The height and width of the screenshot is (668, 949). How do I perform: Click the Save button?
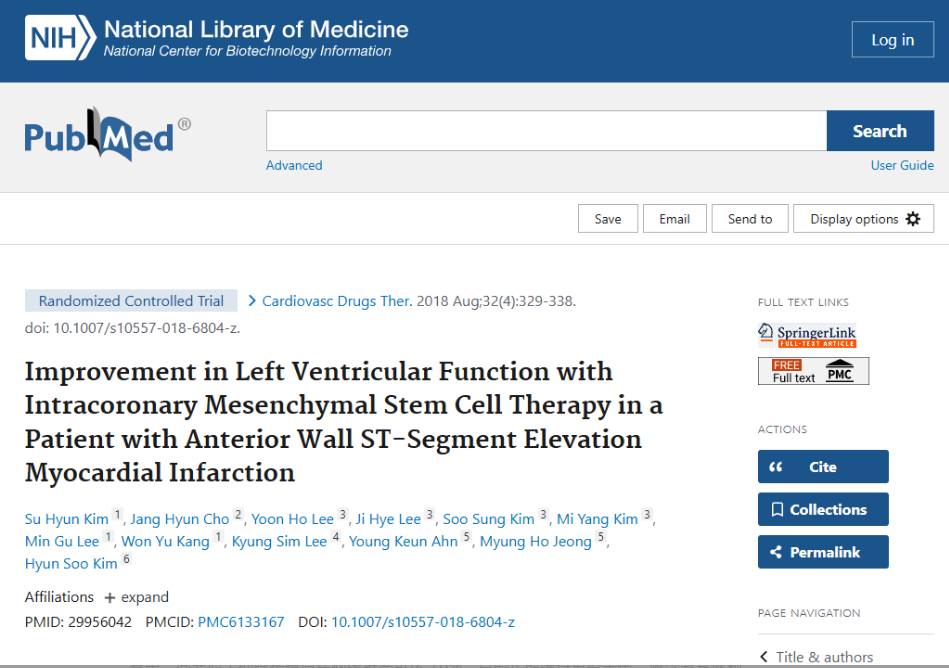click(608, 219)
